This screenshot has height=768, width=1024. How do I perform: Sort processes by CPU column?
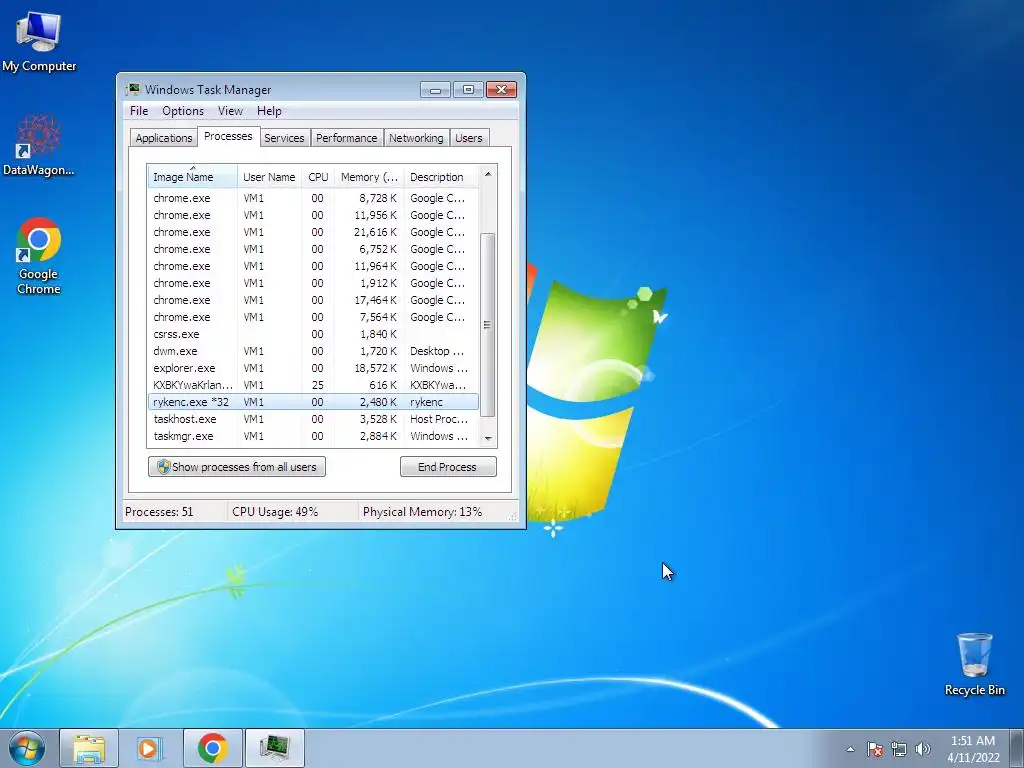[318, 177]
